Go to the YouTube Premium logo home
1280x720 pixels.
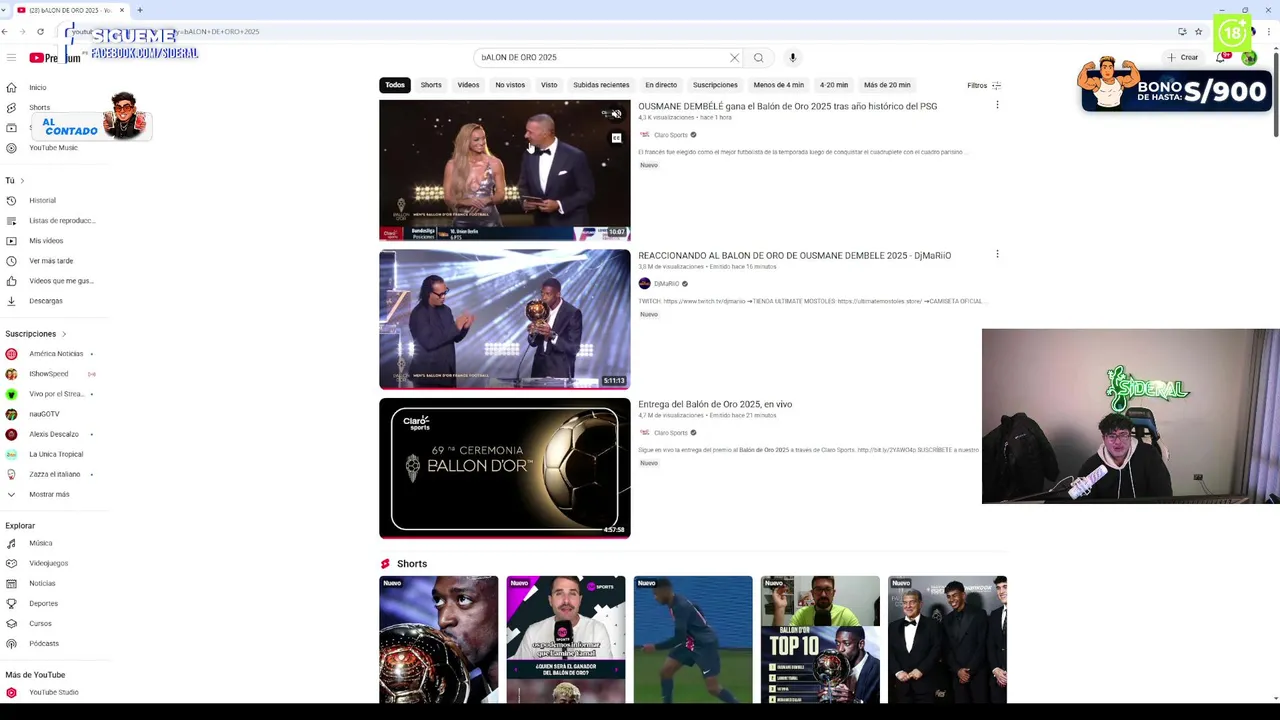54,58
